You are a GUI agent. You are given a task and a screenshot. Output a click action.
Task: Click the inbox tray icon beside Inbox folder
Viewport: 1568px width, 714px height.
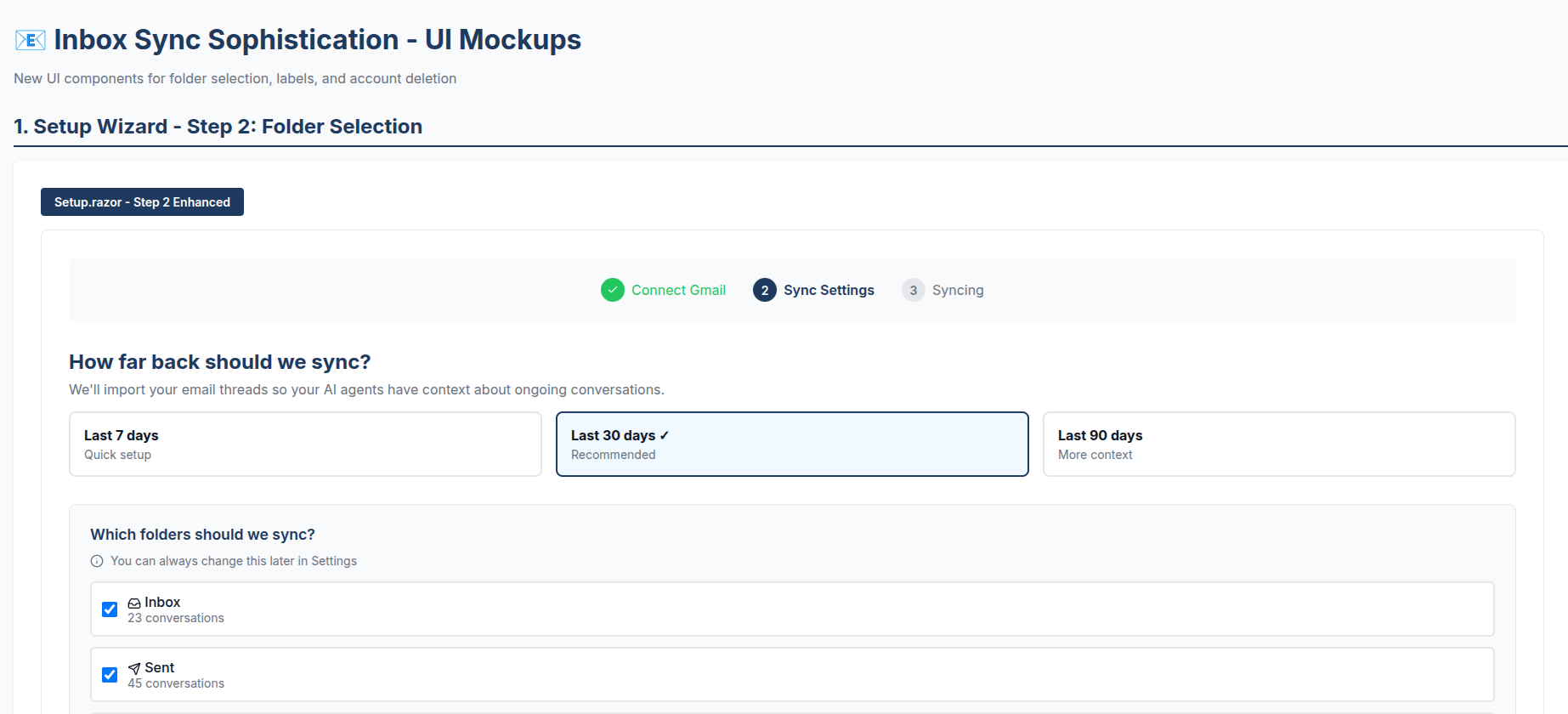point(134,602)
